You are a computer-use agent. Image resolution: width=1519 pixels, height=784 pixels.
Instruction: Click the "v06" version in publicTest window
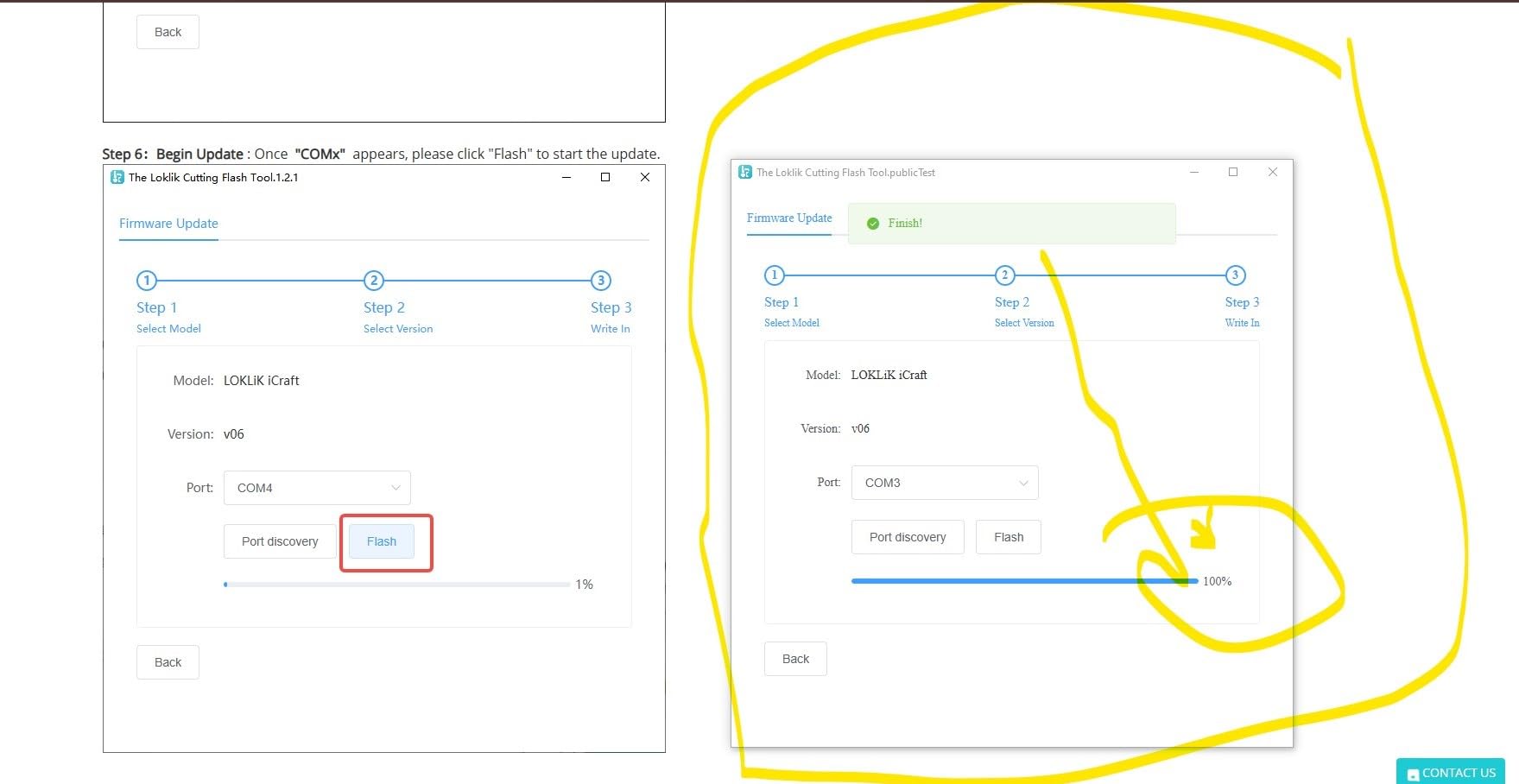pos(861,428)
